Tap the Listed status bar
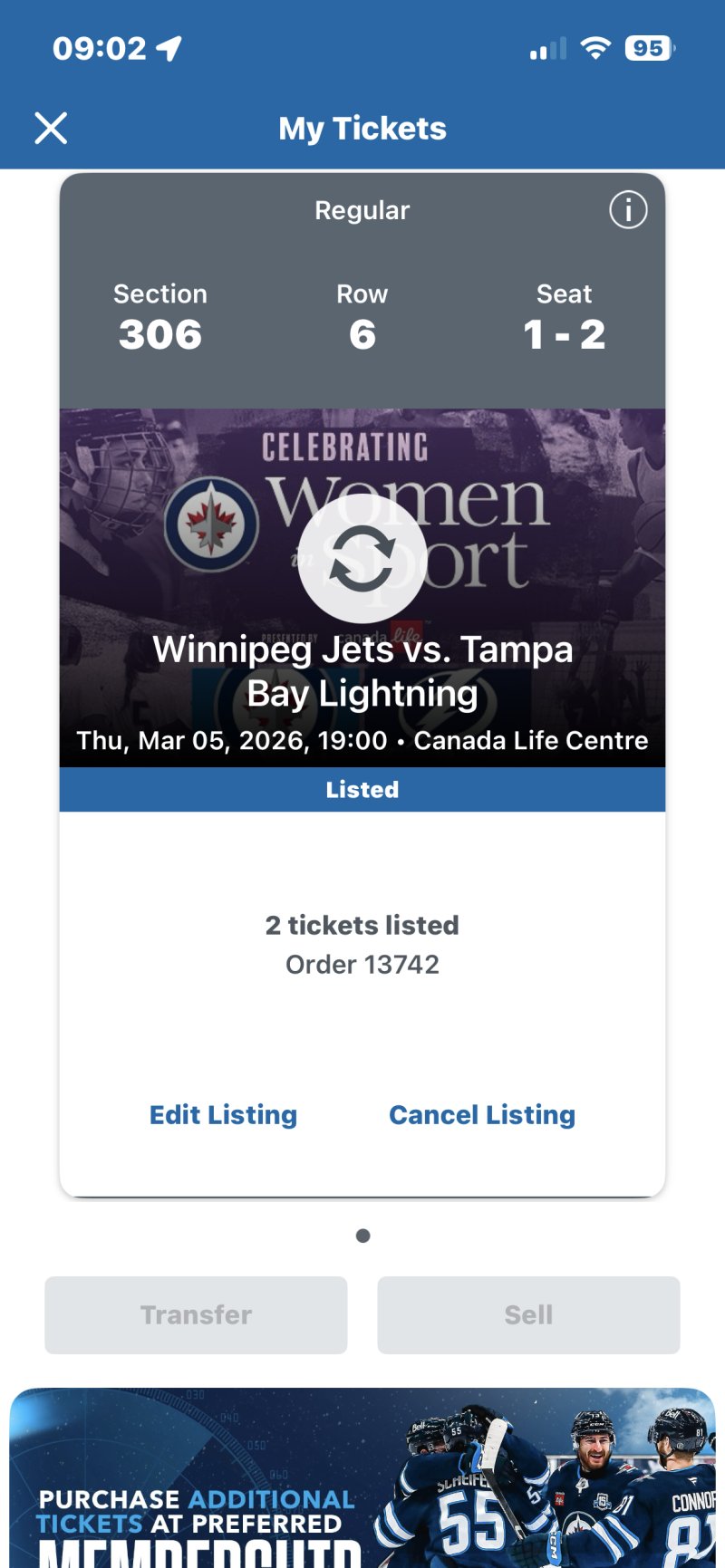725x1568 pixels. click(x=362, y=790)
